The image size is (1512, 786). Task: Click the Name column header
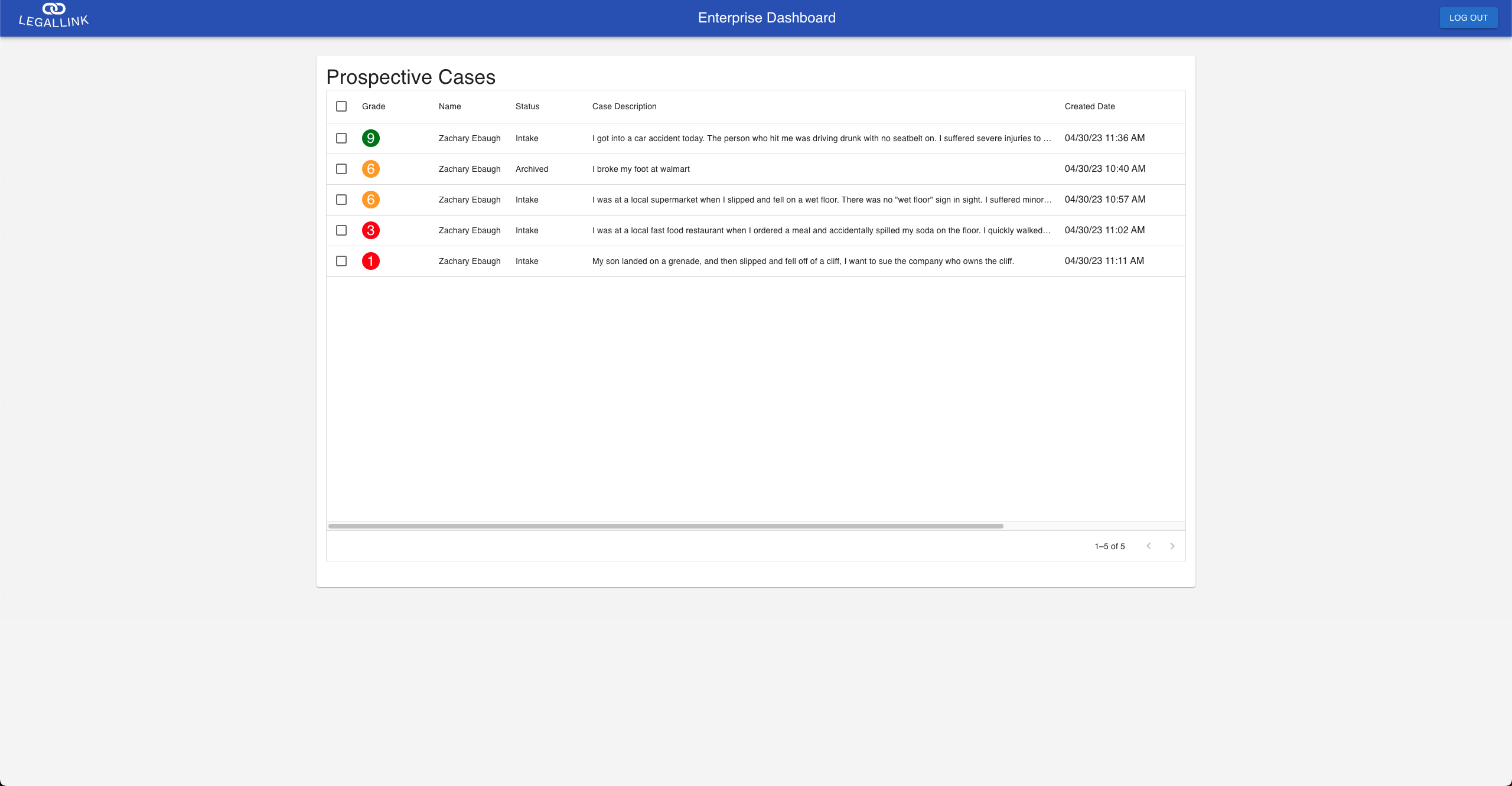pyautogui.click(x=449, y=106)
